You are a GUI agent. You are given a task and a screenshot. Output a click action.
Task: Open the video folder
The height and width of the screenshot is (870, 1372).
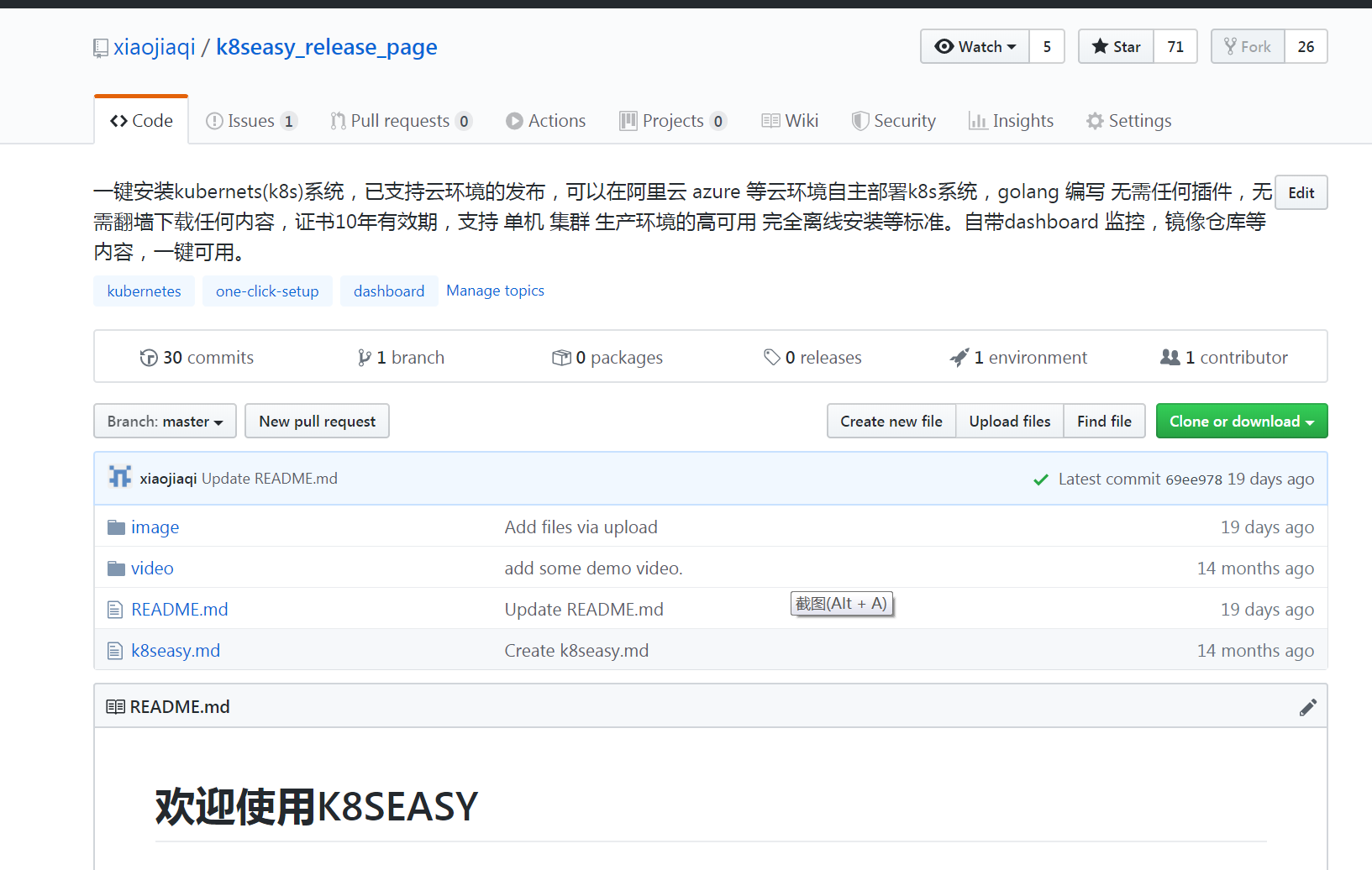point(152,569)
